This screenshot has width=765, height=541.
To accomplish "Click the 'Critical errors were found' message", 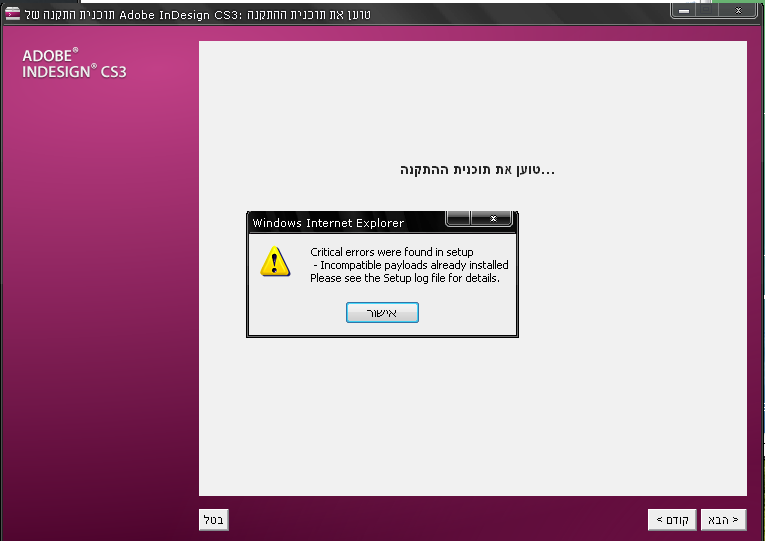I will pyautogui.click(x=392, y=252).
